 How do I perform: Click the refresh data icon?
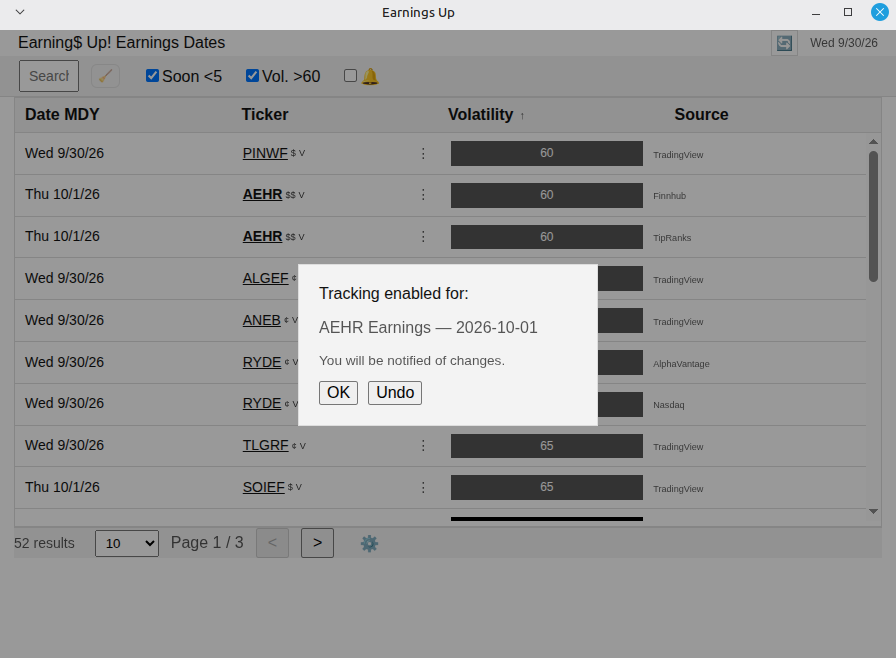[x=784, y=43]
